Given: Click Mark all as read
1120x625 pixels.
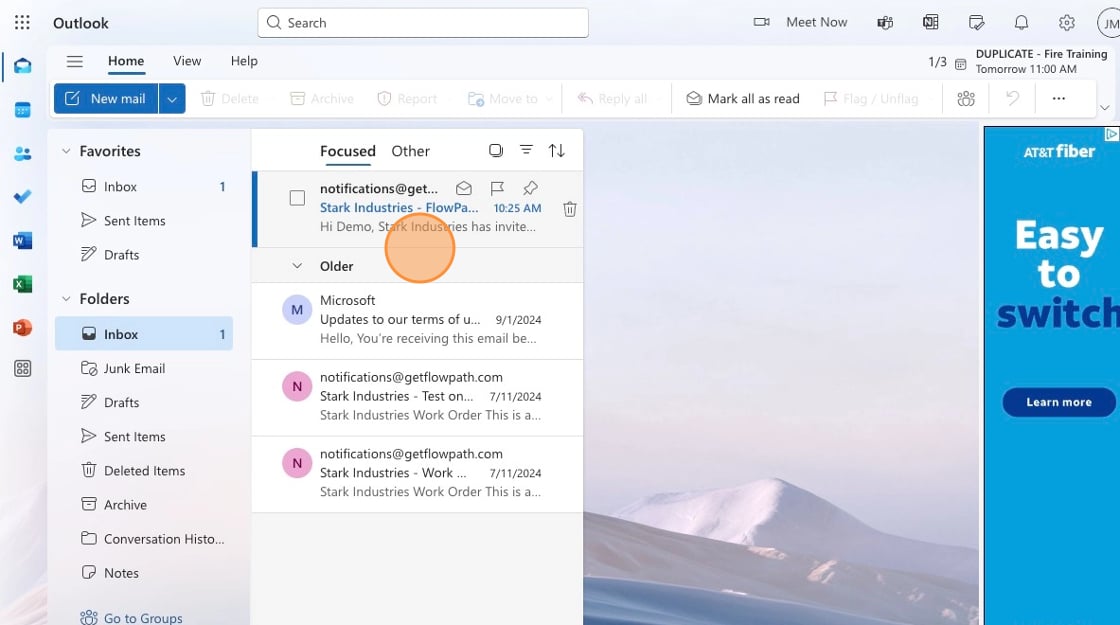Looking at the screenshot, I should tap(743, 99).
